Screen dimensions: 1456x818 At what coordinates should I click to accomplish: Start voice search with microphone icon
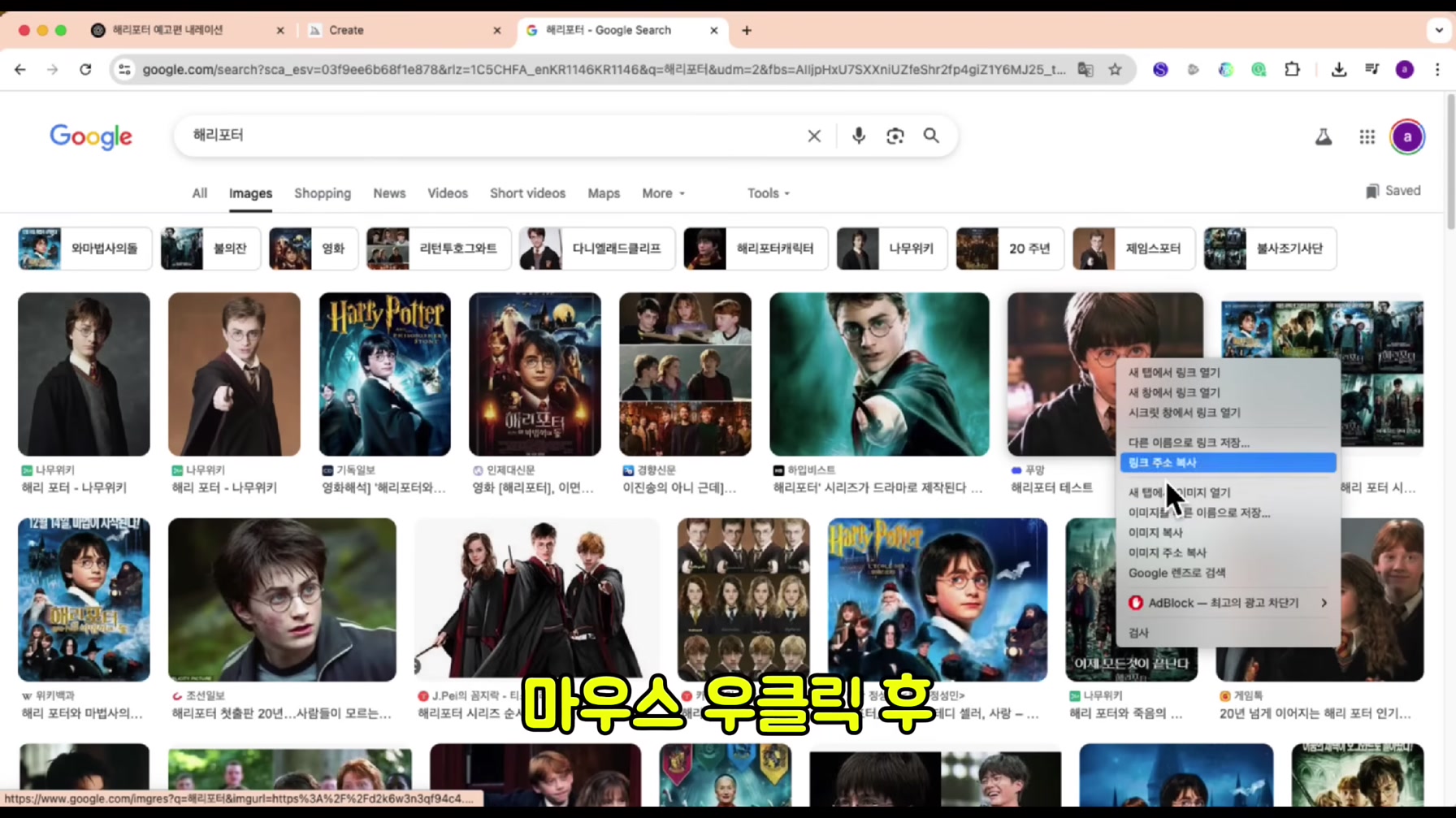pos(859,136)
